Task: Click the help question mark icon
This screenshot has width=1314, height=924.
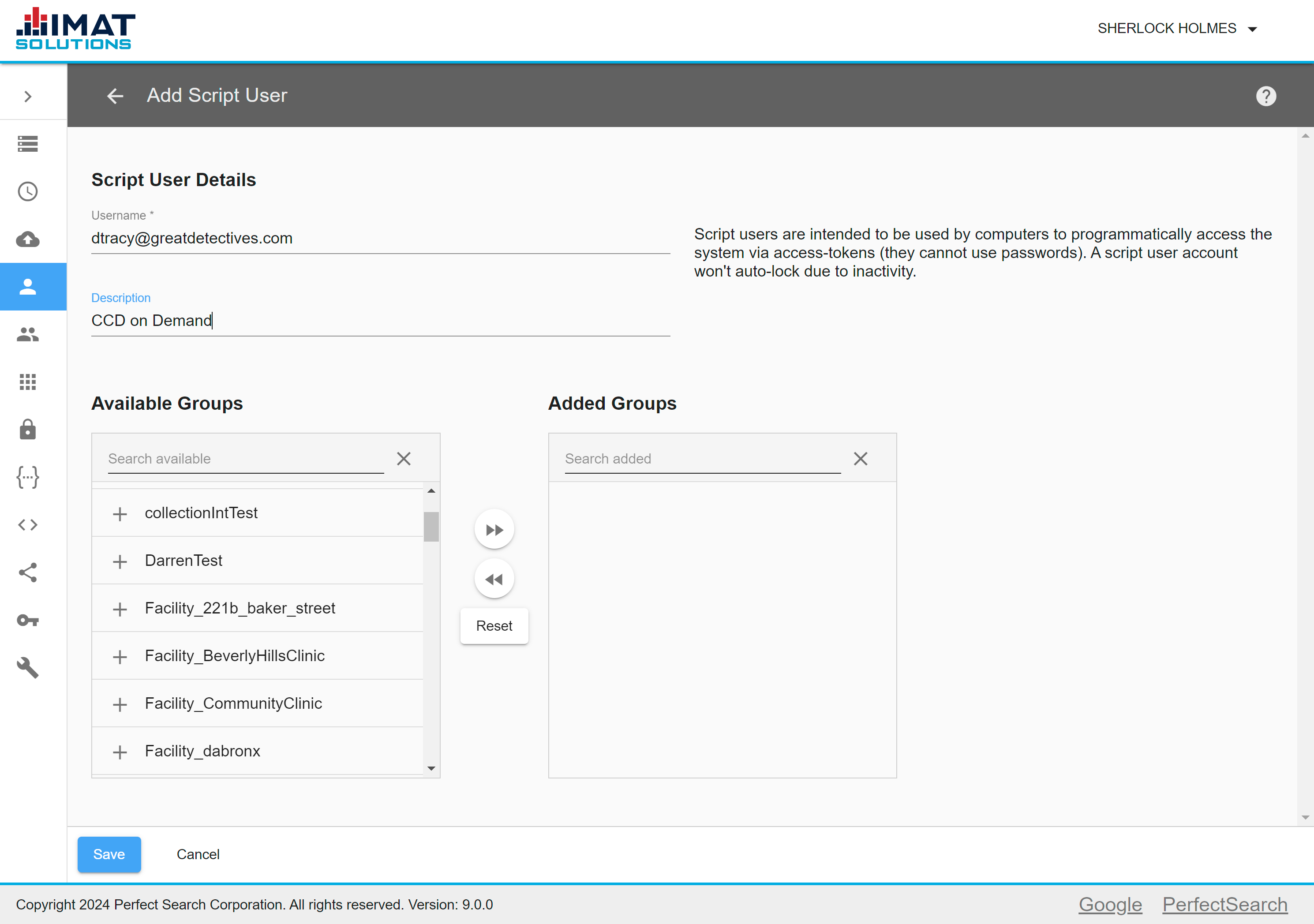Action: tap(1266, 96)
